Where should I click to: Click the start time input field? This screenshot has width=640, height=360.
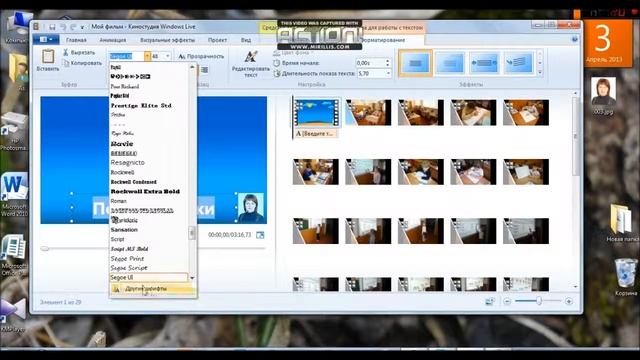click(x=370, y=63)
